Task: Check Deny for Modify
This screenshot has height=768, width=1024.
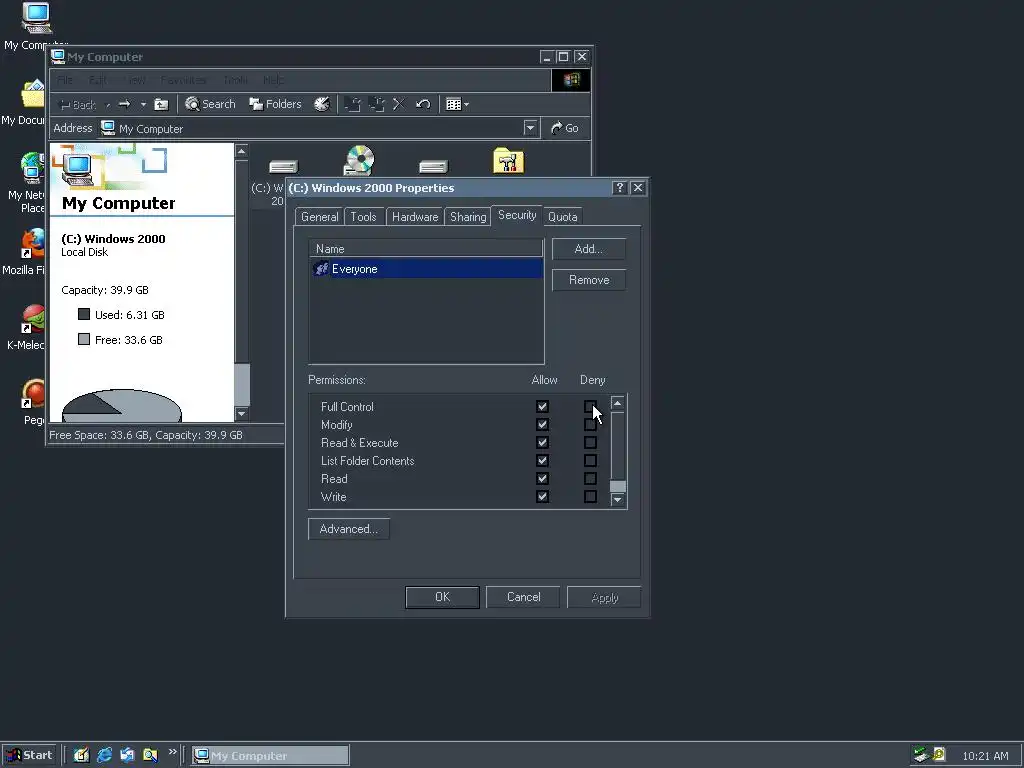Action: [x=590, y=424]
